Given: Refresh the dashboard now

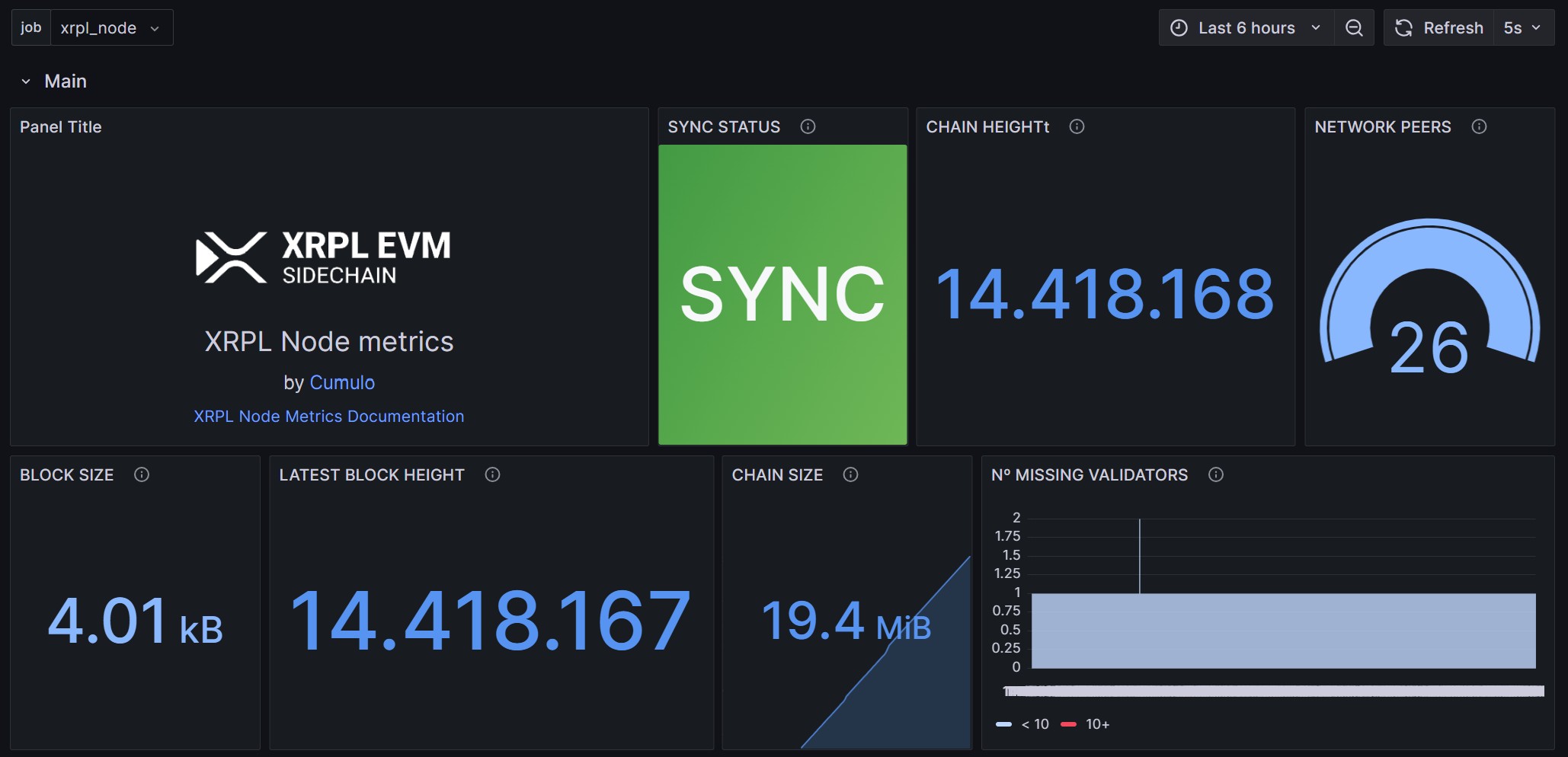Looking at the screenshot, I should pyautogui.click(x=1438, y=28).
